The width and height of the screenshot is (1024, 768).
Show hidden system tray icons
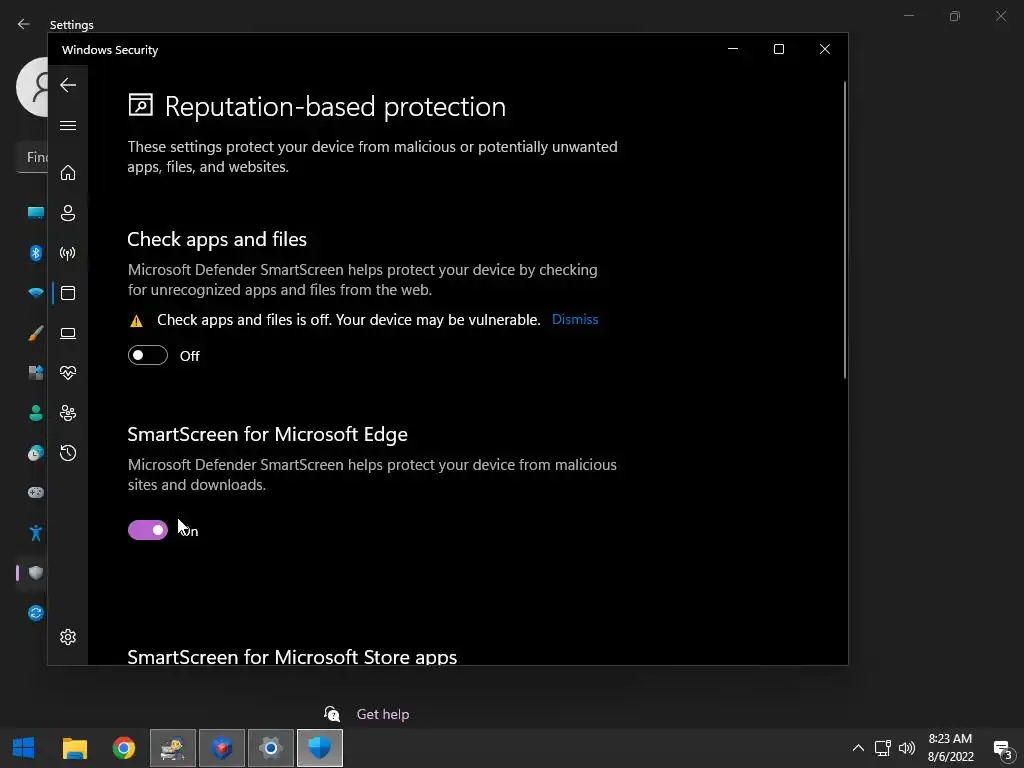(858, 748)
